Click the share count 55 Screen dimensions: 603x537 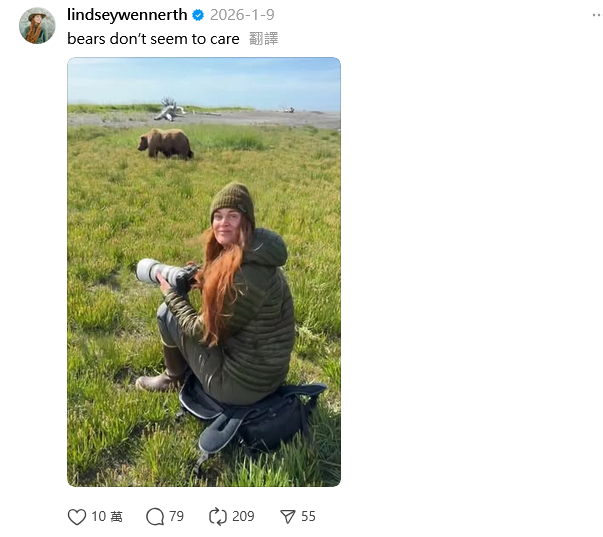click(x=308, y=517)
